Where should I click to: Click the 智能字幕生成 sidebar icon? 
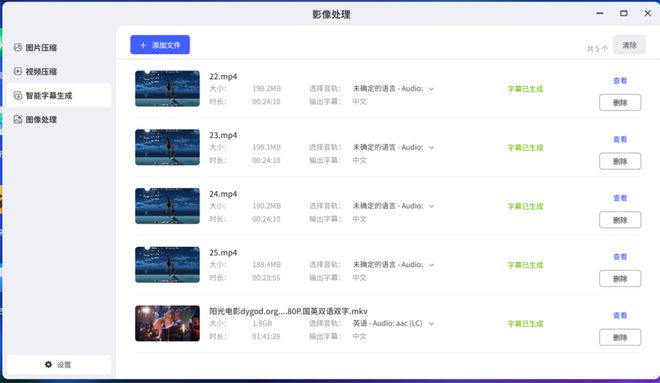pyautogui.click(x=18, y=96)
